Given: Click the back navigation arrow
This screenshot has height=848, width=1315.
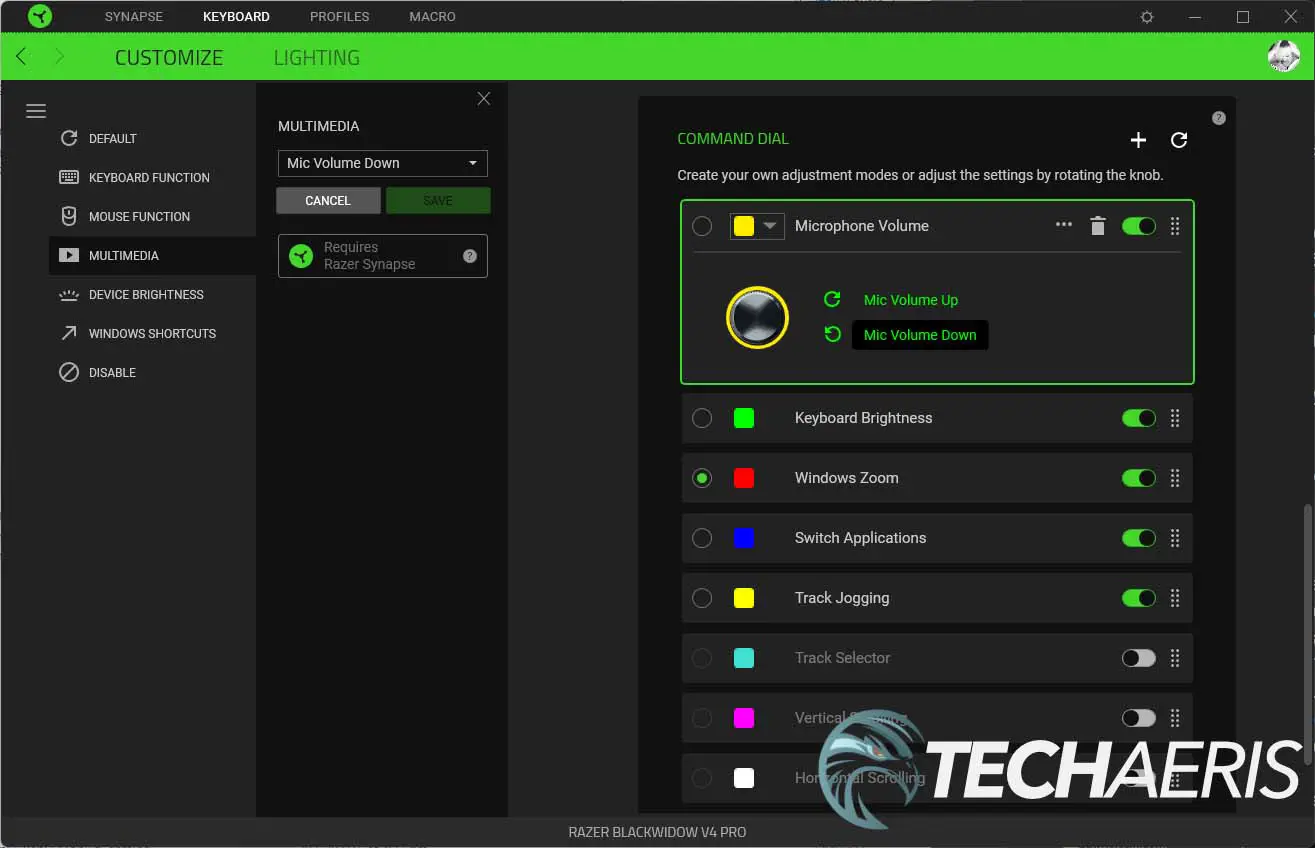Looking at the screenshot, I should [x=22, y=57].
